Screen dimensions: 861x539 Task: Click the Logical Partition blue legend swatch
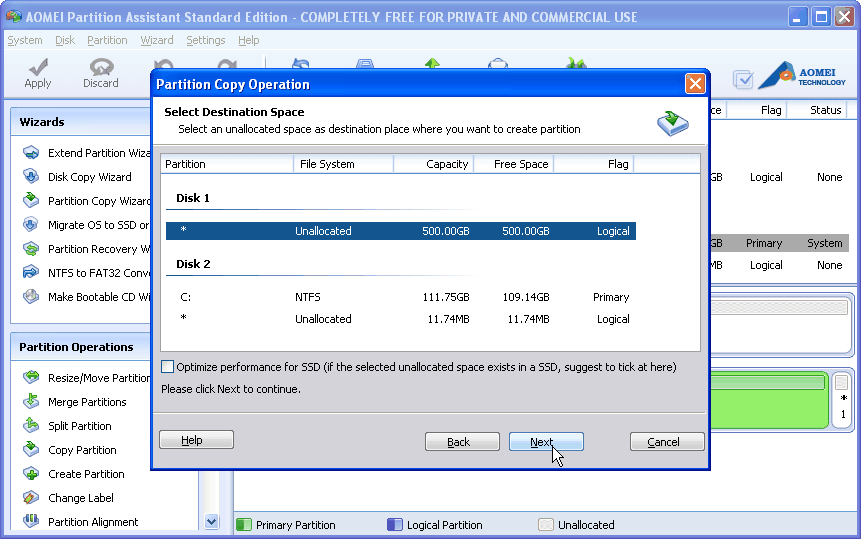pos(394,524)
